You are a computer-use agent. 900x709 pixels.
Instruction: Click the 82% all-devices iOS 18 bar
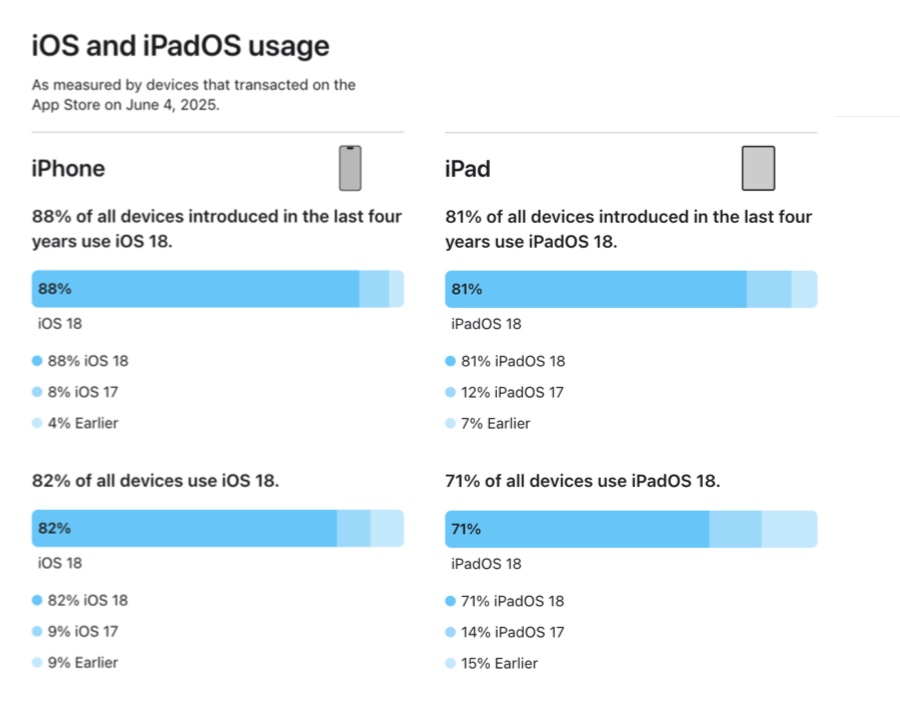(x=185, y=528)
